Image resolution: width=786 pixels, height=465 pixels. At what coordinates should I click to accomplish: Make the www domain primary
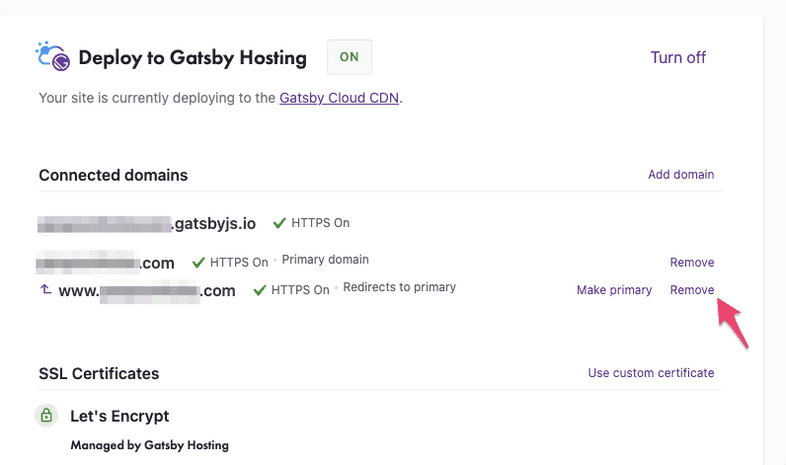point(614,290)
